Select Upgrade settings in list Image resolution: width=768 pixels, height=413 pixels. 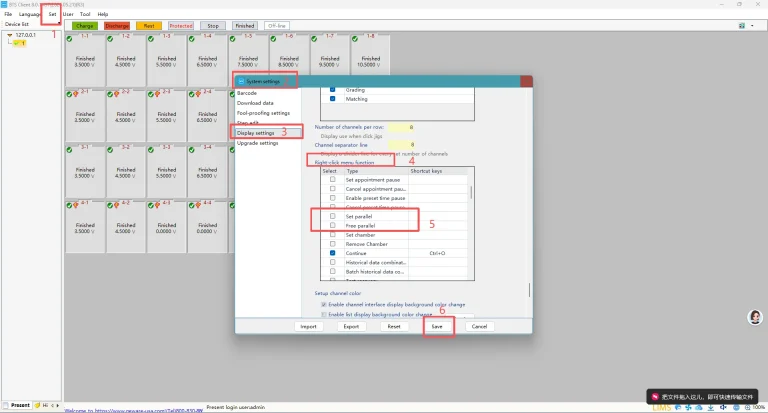pos(258,143)
